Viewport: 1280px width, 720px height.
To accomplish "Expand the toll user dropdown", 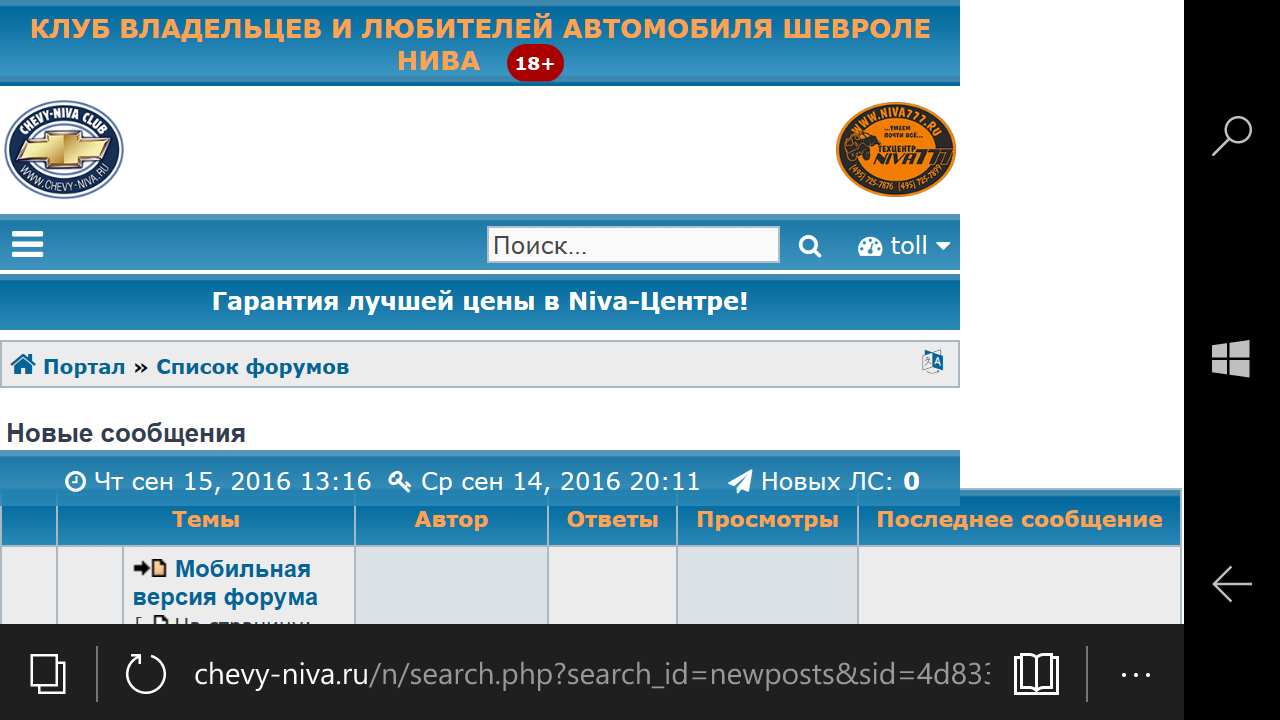I will pyautogui.click(x=905, y=246).
